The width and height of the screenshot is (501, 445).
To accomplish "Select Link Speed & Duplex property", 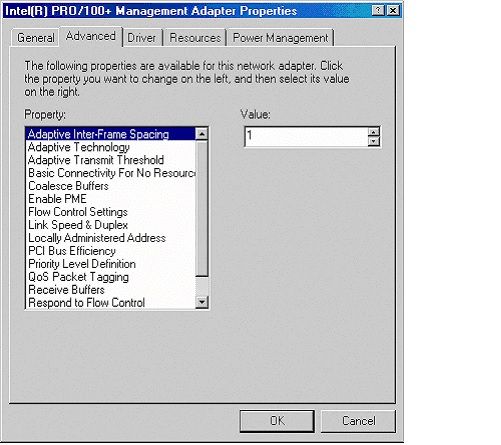I will 111,225.
